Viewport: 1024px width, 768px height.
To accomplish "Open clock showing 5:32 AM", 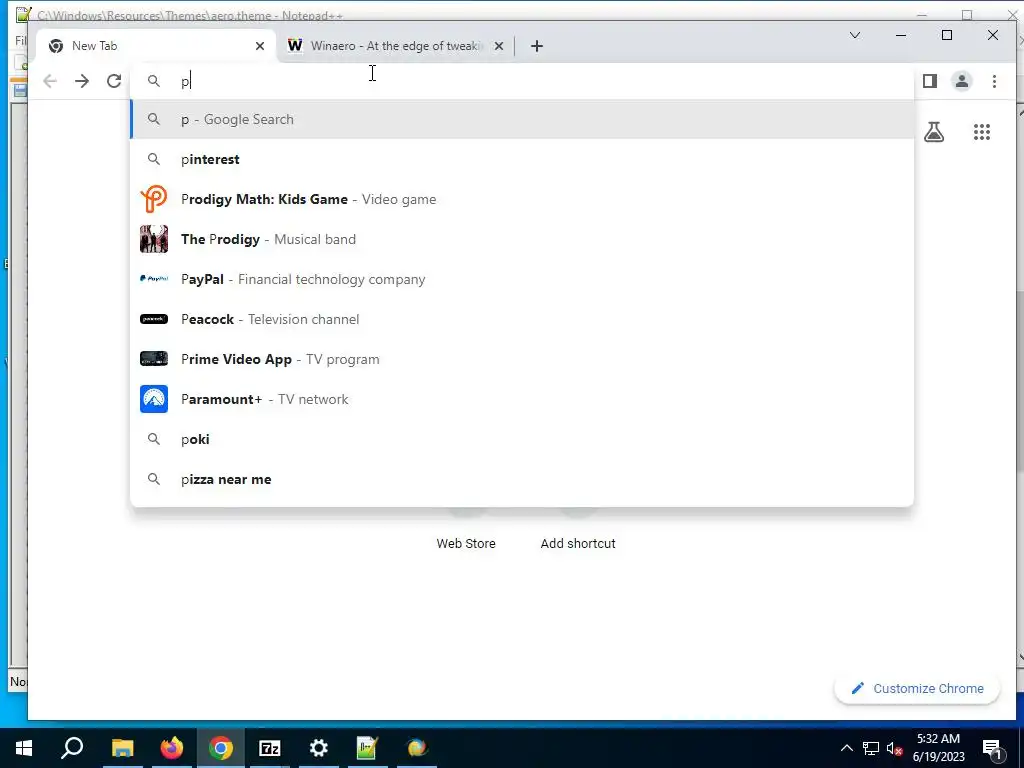I will (938, 748).
